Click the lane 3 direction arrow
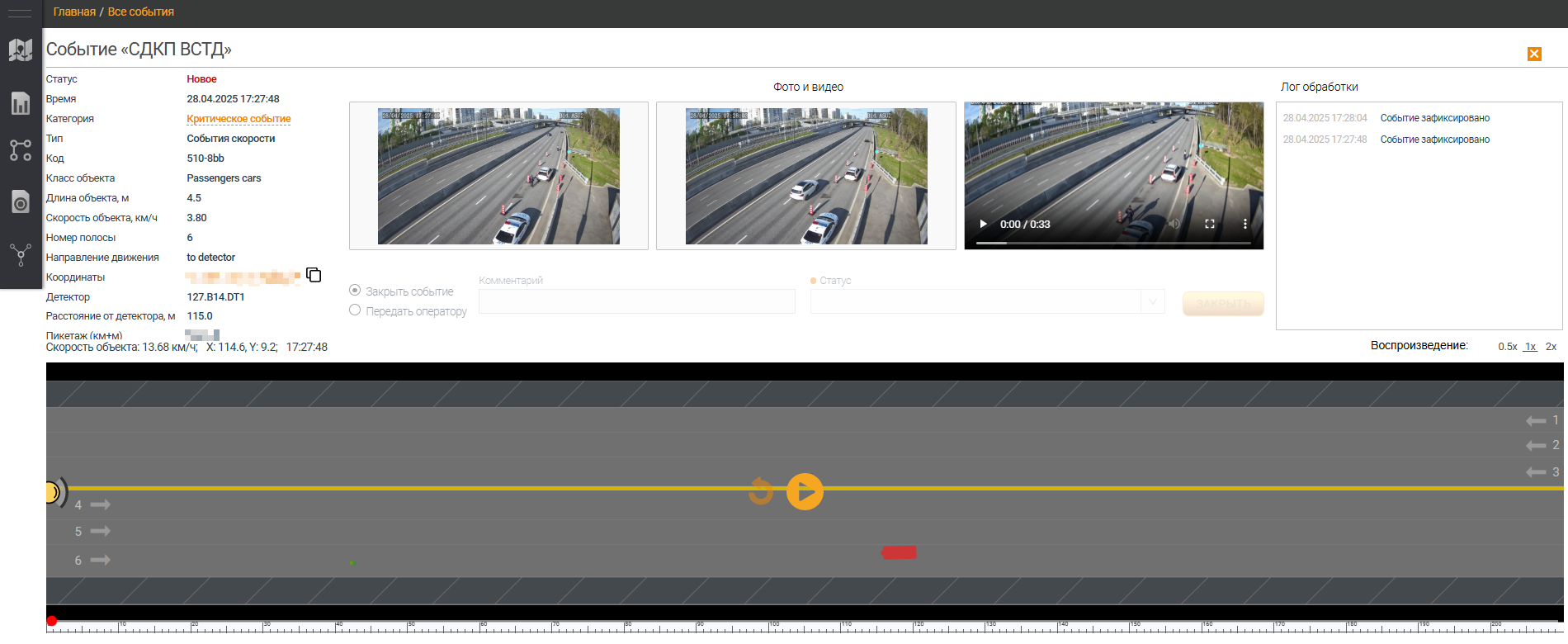The height and width of the screenshot is (644, 1568). 1536,472
